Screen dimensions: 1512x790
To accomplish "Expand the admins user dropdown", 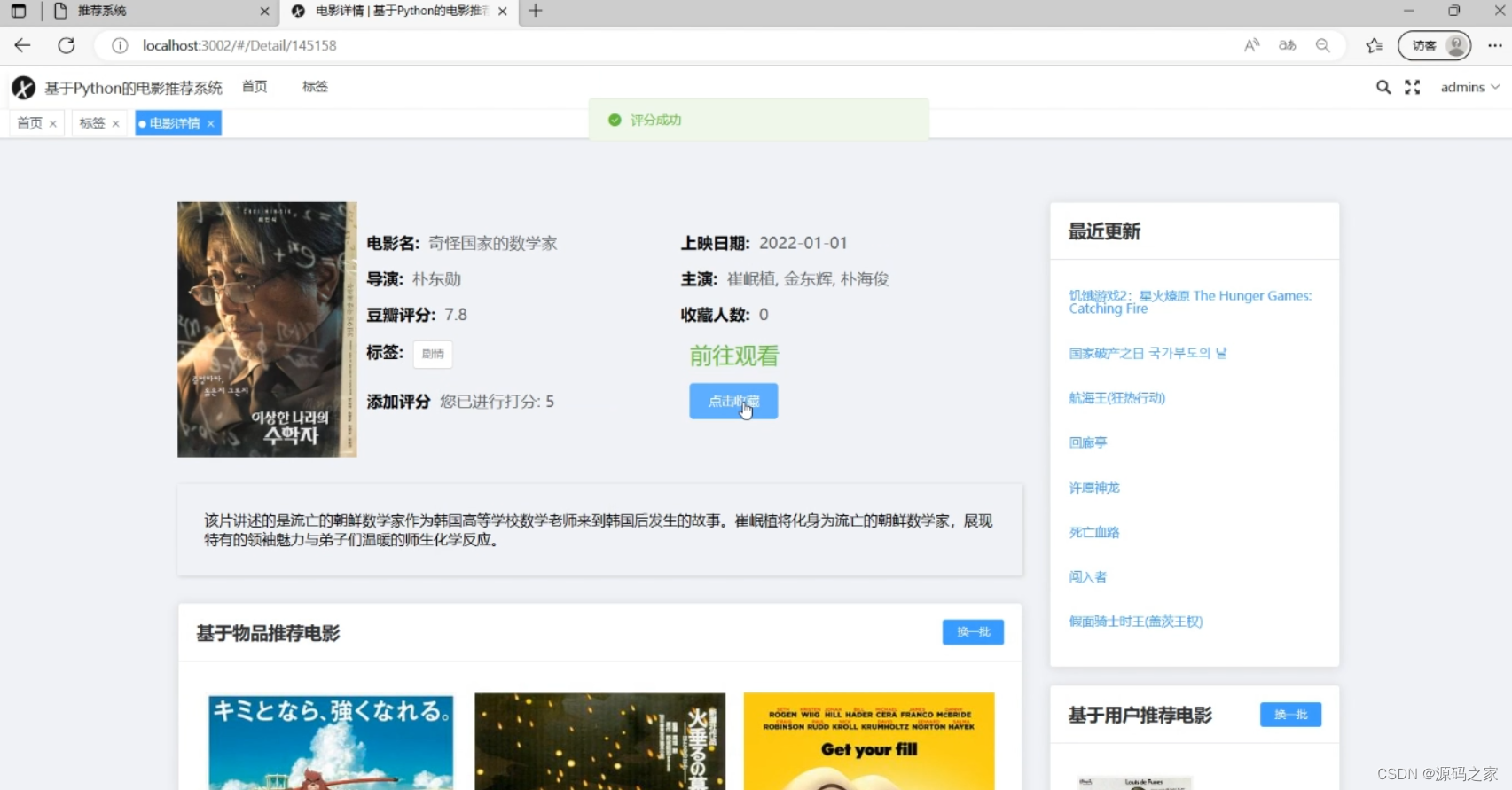I will coord(1469,87).
